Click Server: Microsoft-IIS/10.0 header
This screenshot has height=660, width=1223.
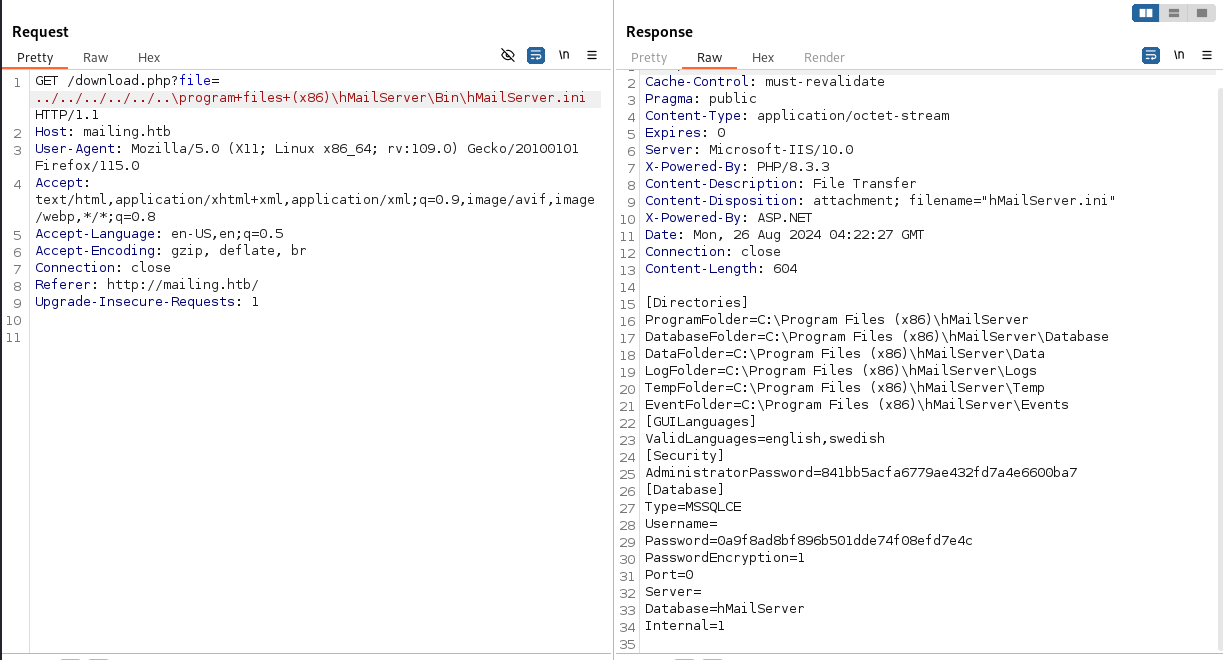point(749,150)
